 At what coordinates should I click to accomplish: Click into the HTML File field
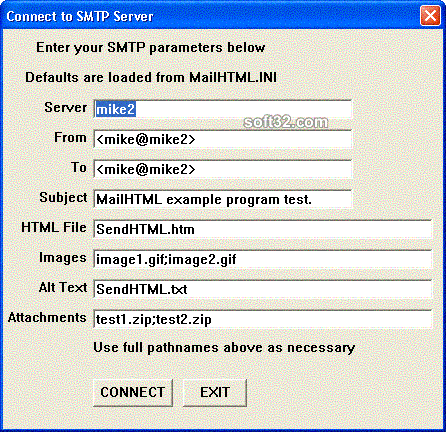click(x=263, y=229)
